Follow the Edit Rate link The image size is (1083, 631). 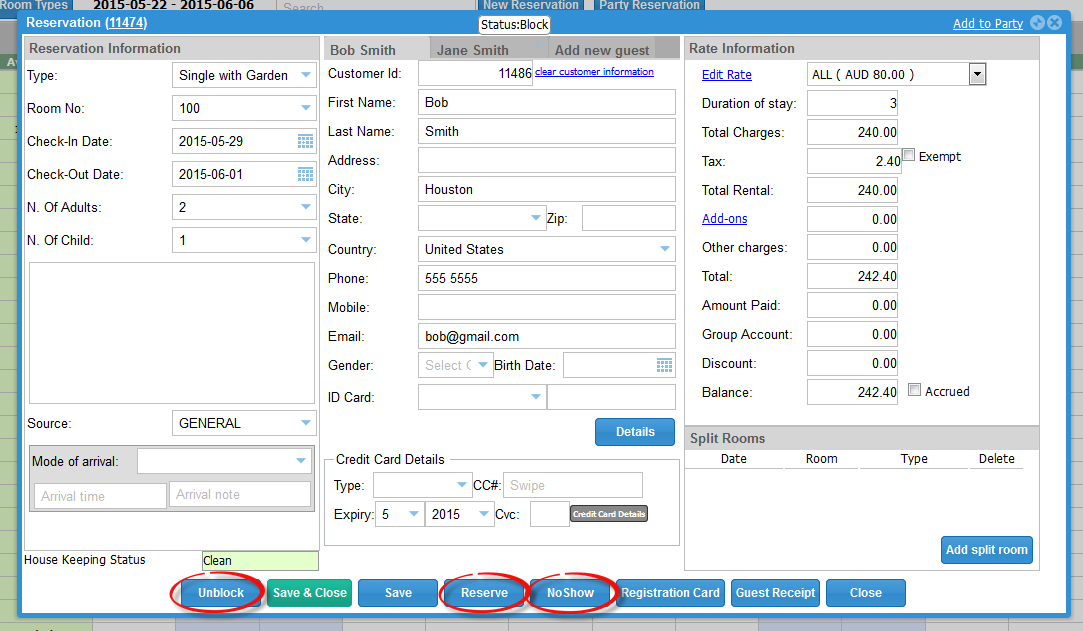727,75
